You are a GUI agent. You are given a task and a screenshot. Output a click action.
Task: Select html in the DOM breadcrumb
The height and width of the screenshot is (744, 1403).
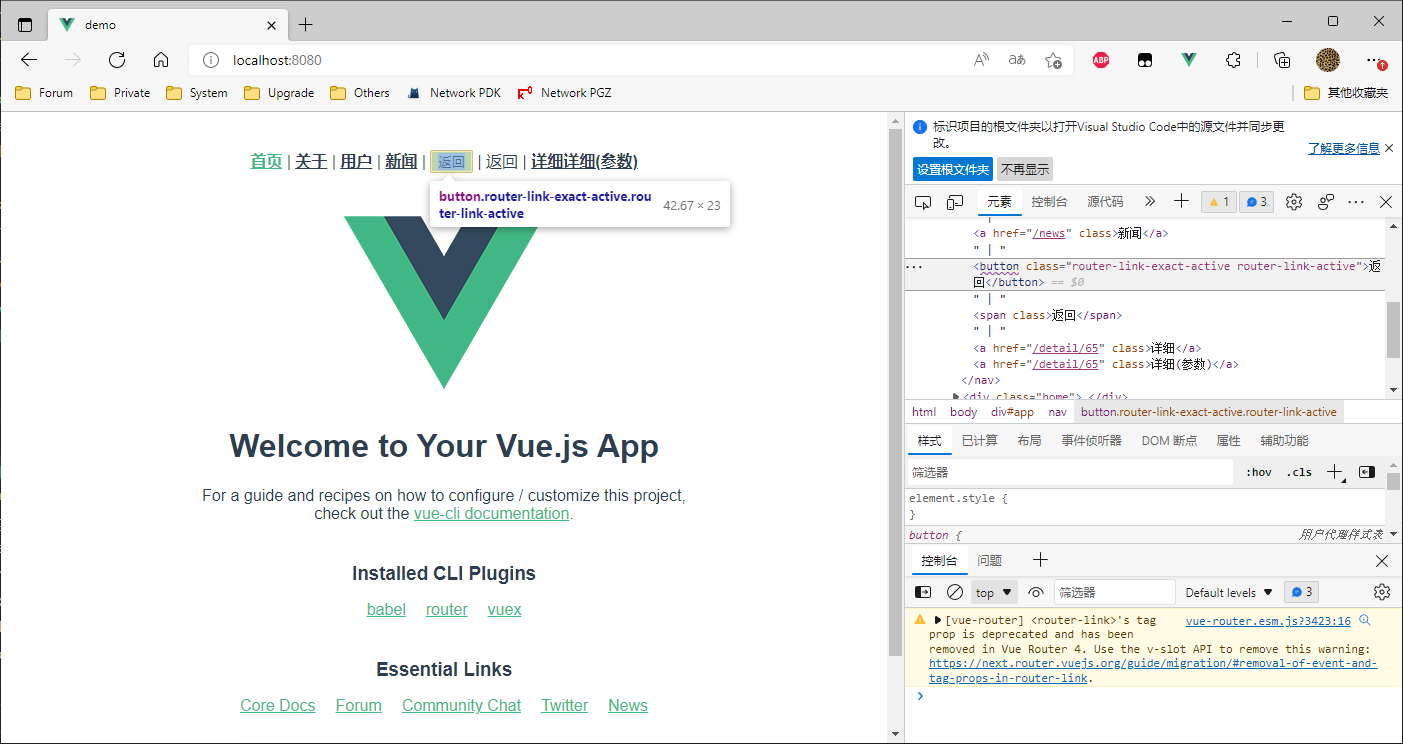[x=924, y=412]
